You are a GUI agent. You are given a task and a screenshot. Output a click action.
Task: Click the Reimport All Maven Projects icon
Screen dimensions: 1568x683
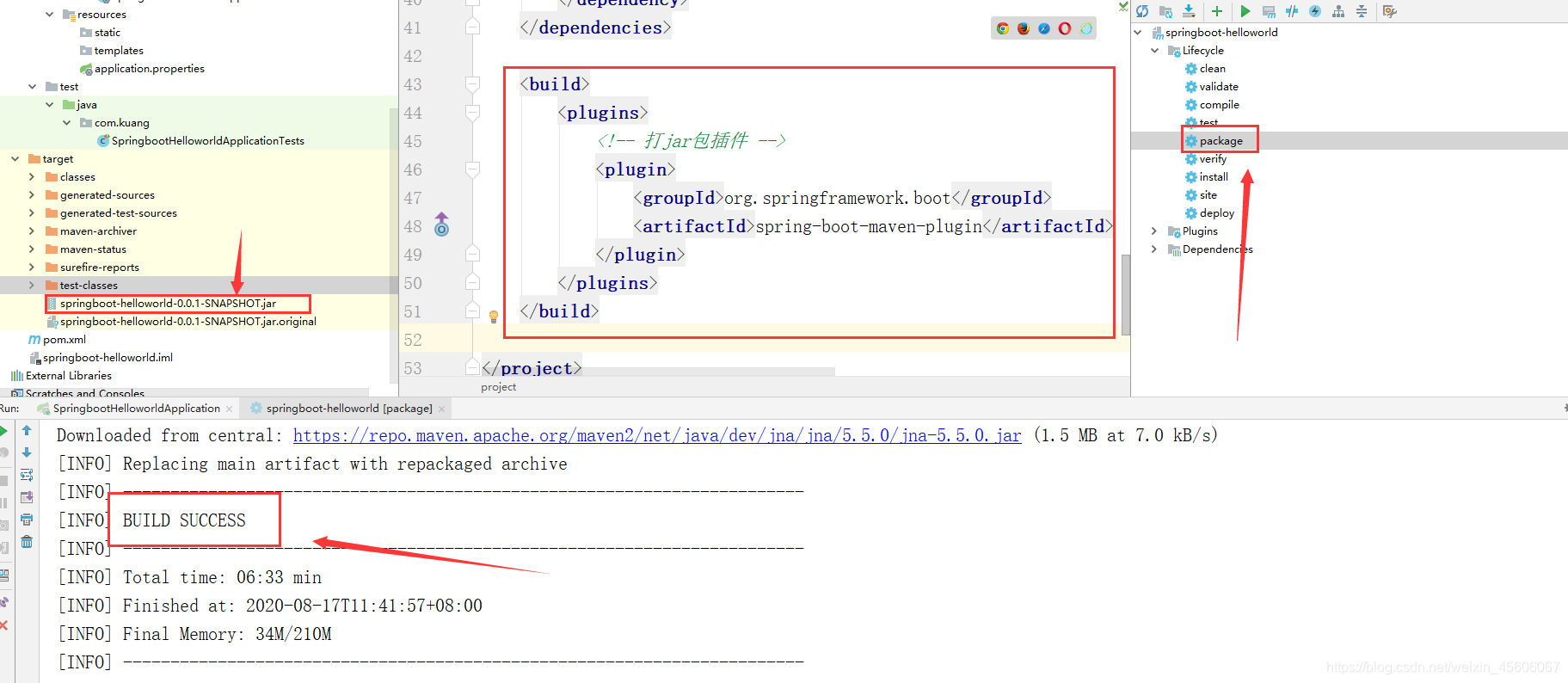[x=1142, y=11]
